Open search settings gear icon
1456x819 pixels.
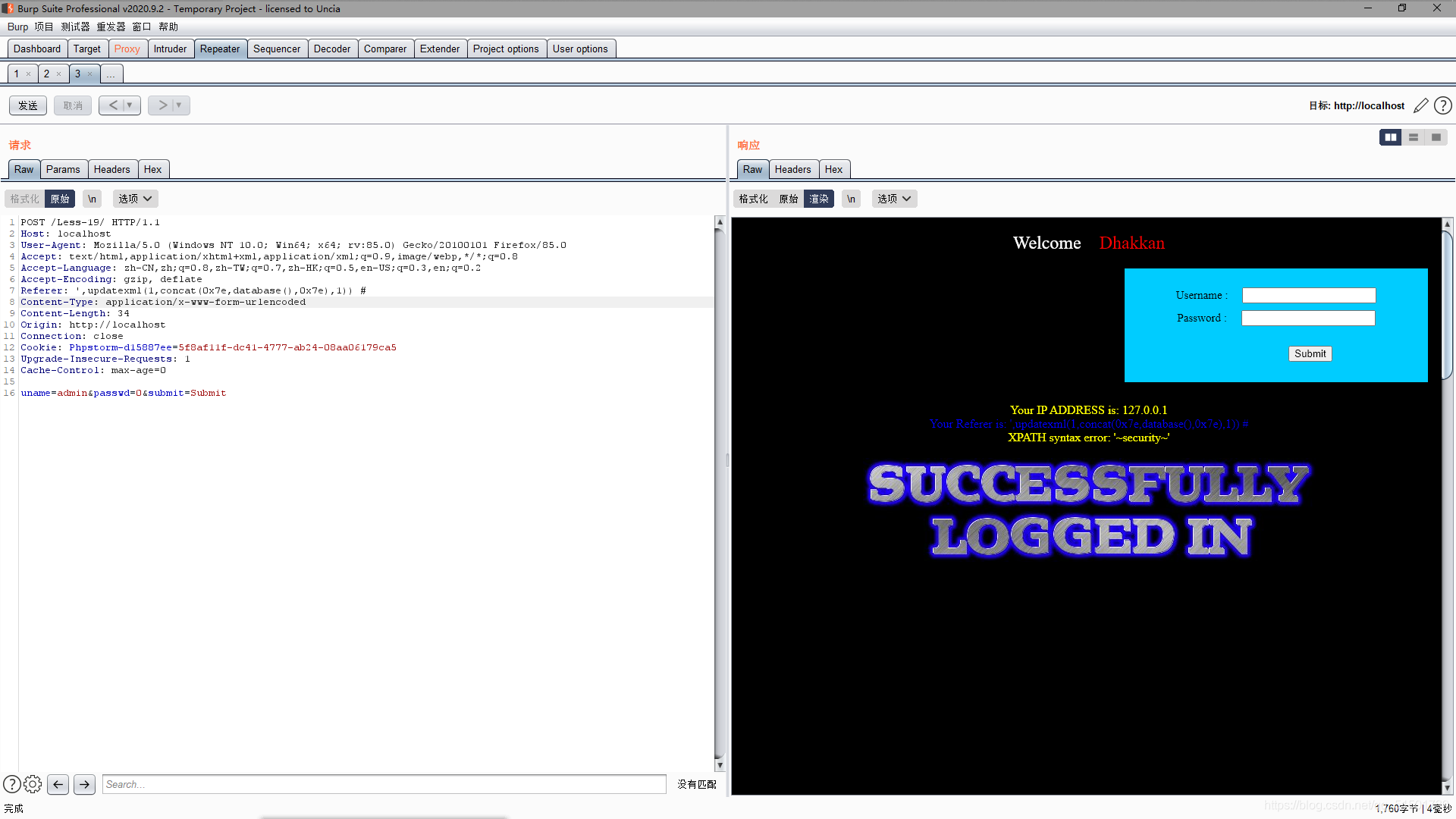[x=33, y=784]
